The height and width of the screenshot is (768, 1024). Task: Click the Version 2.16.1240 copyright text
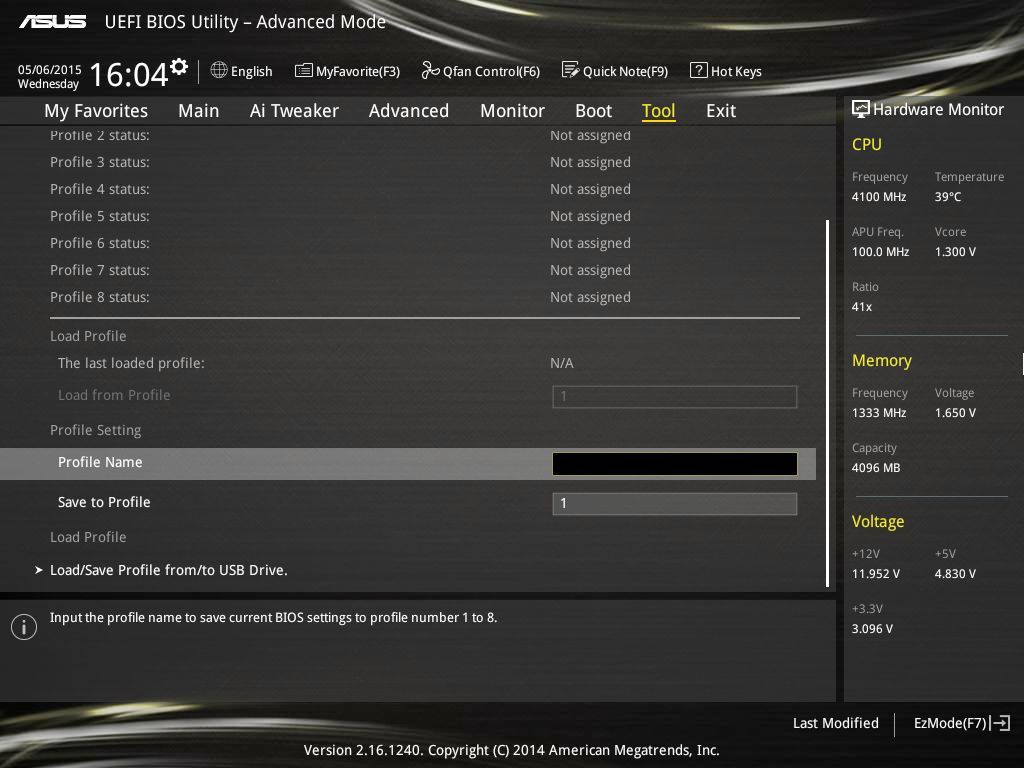point(511,750)
